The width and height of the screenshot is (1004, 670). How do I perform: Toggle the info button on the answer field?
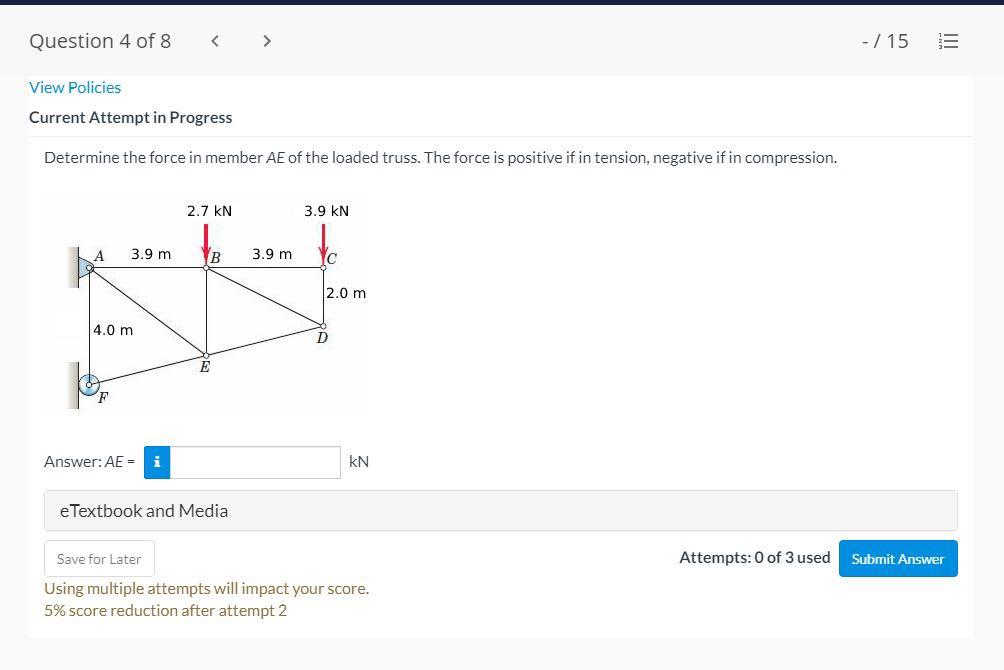click(x=157, y=462)
